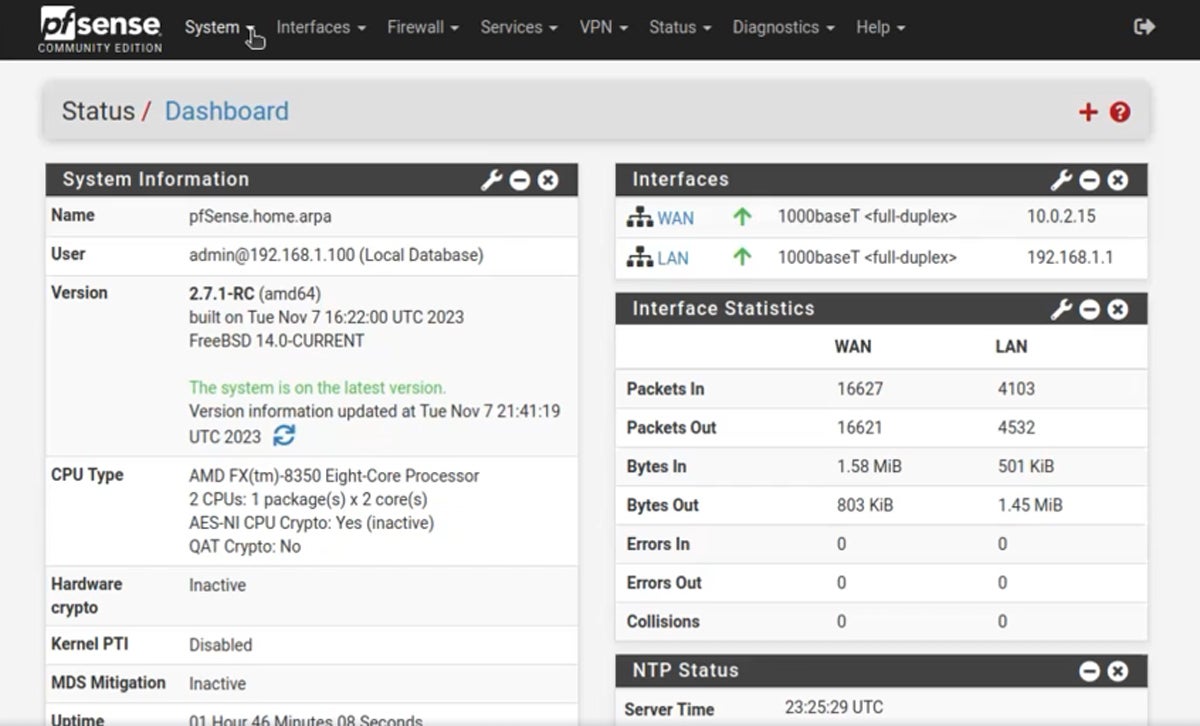Open the red help question mark icon
This screenshot has height=726, width=1200.
point(1120,112)
